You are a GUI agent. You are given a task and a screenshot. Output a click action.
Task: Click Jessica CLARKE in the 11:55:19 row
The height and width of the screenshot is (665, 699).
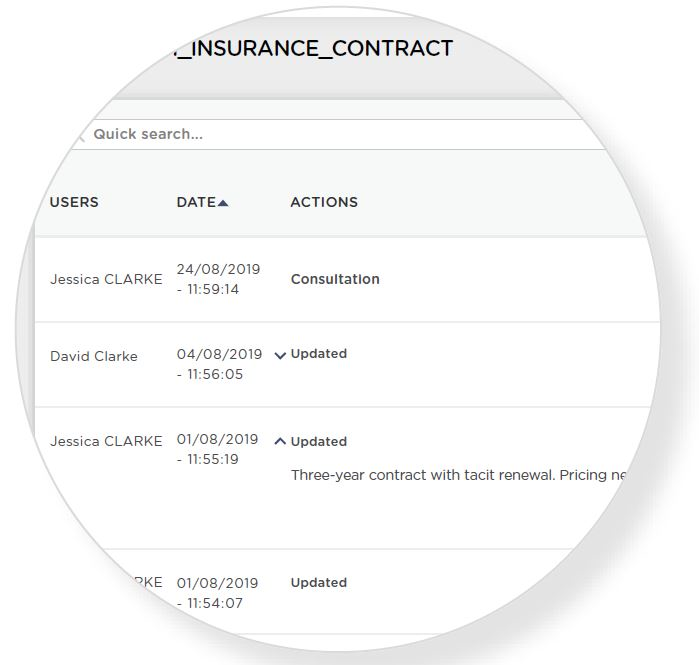[106, 441]
